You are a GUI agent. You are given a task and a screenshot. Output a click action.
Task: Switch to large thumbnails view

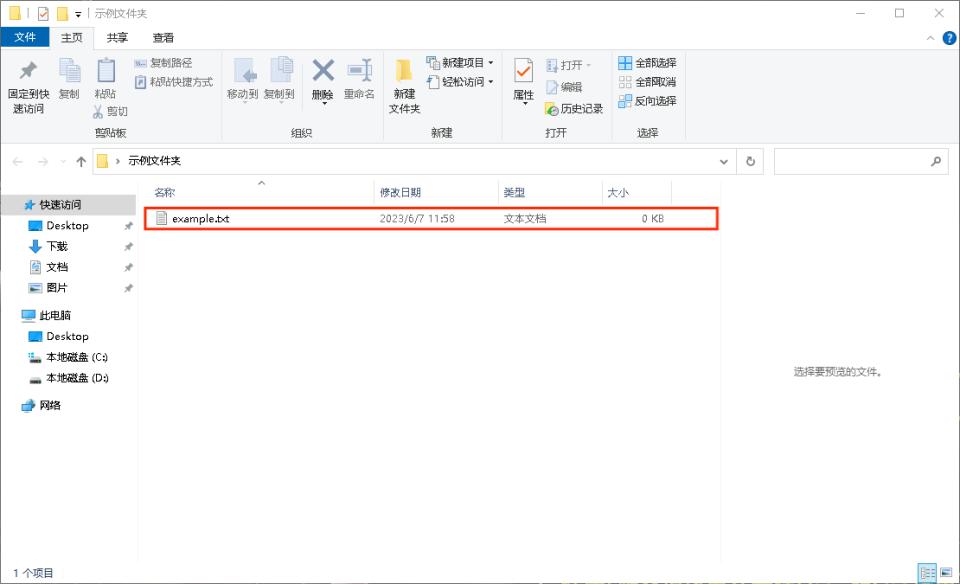[947, 574]
